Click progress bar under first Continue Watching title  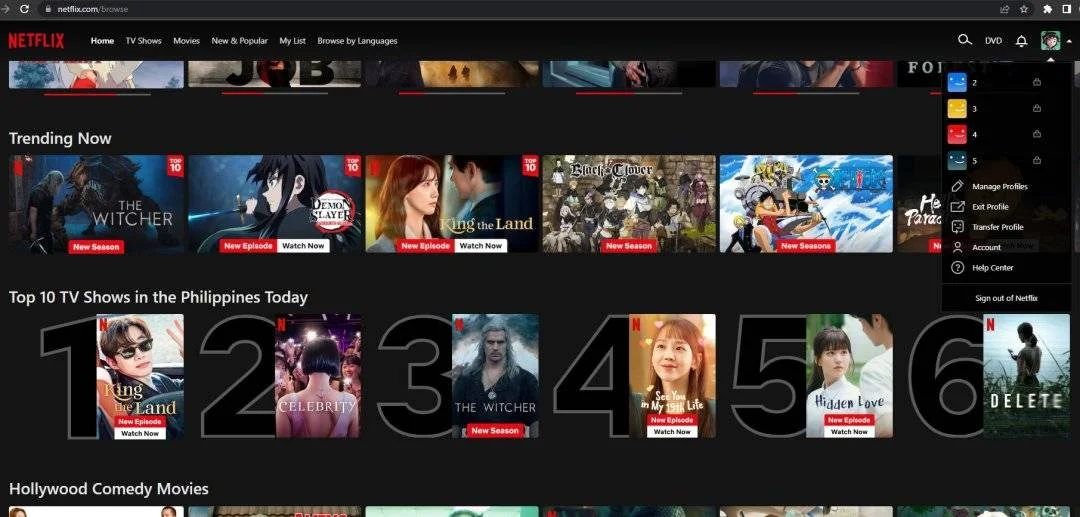pyautogui.click(x=97, y=94)
